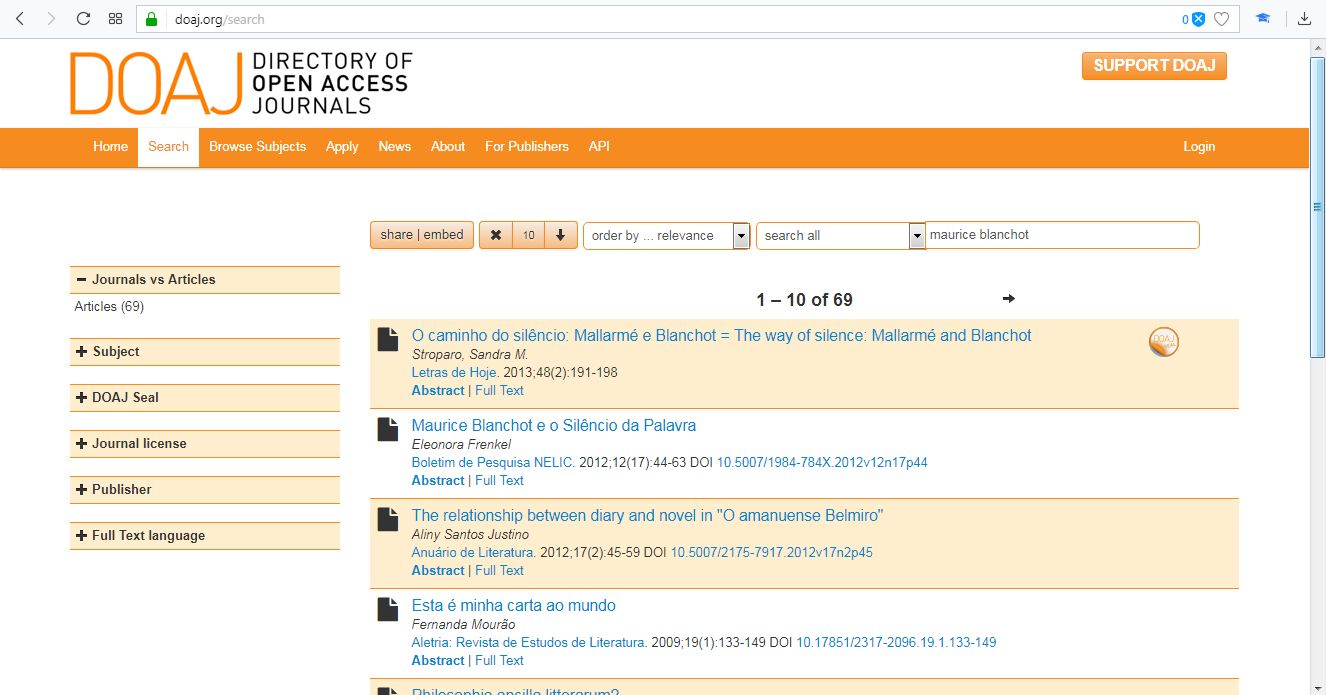The height and width of the screenshot is (695, 1326).
Task: Open Full Text for Eleonora Frenkel article
Action: pos(499,480)
